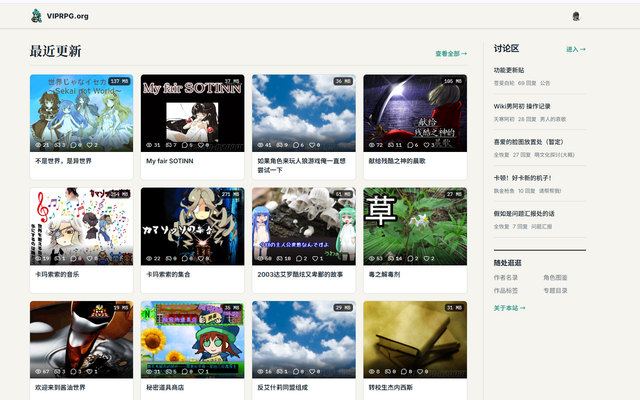Open the 卡玛索索的音乐 cover thumbnail
640x400 pixels.
pyautogui.click(x=81, y=227)
